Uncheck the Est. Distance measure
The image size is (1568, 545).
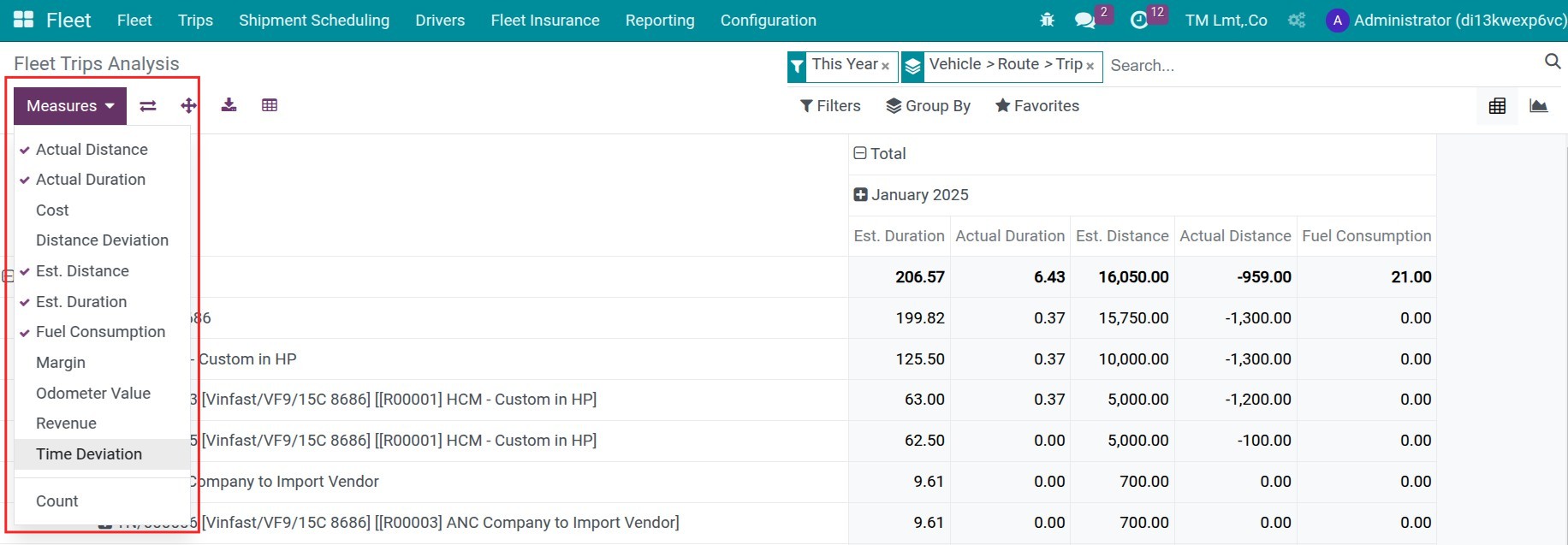tap(102, 271)
